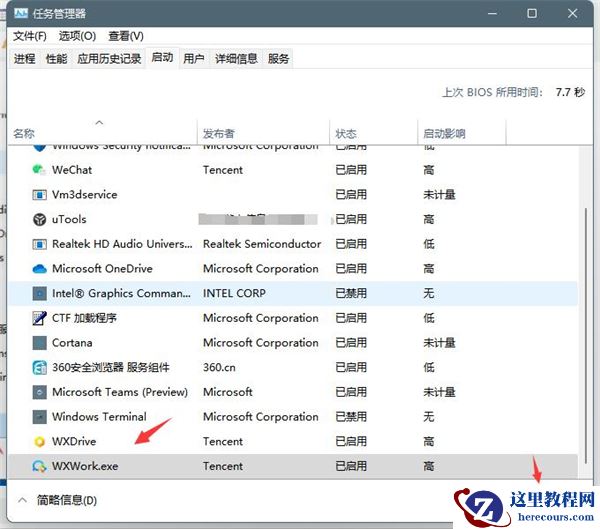Viewport: 600px width, 529px height.
Task: Click the WeChat app icon
Action: tap(39, 170)
